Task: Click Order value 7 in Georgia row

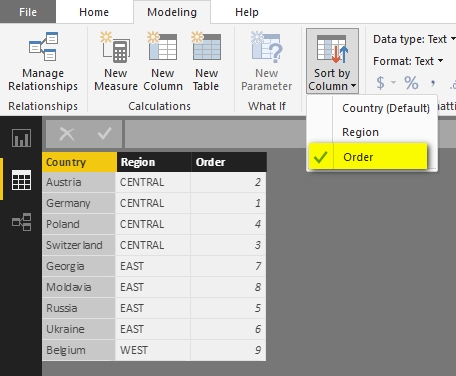Action: click(228, 266)
